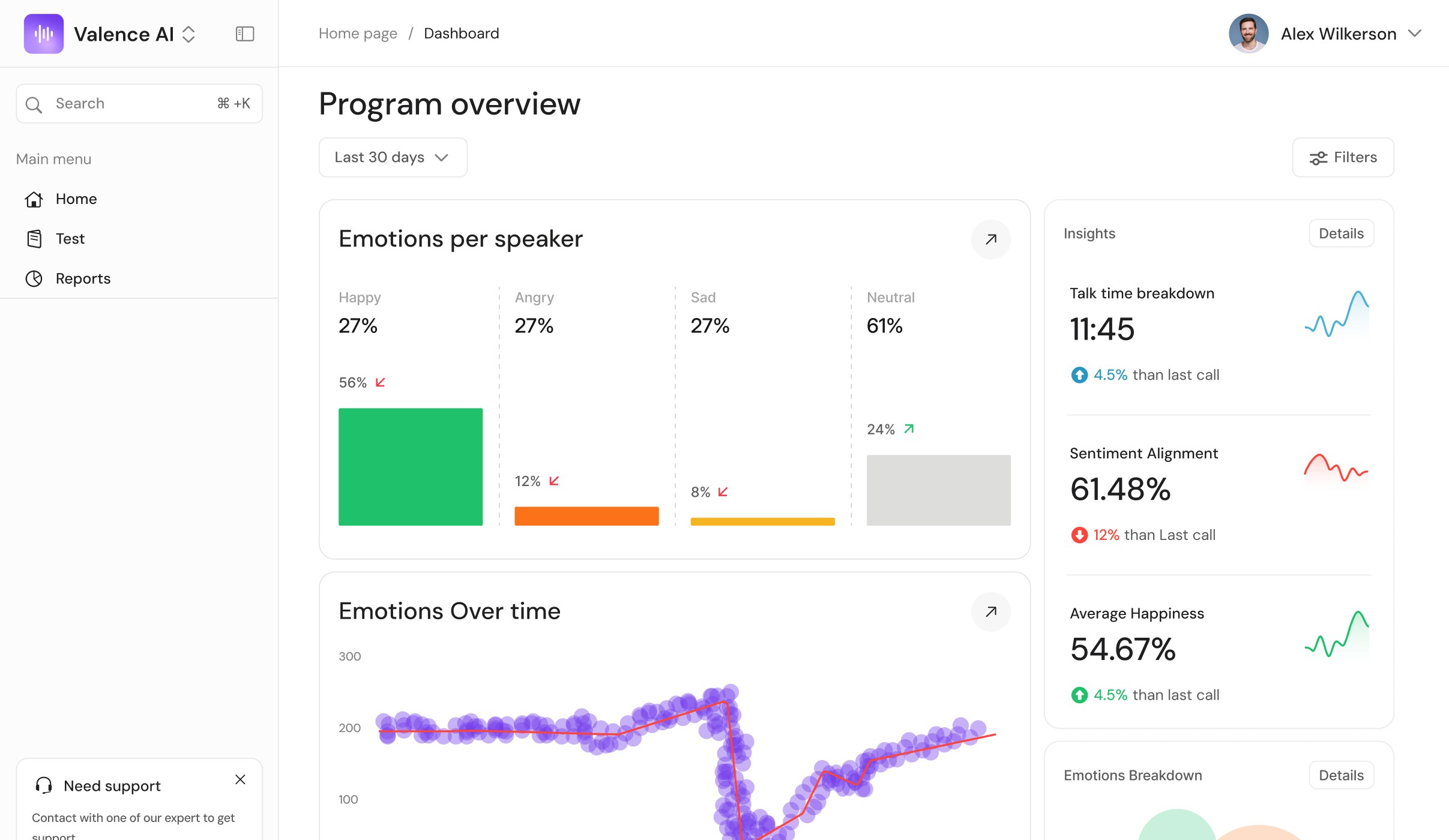Click the Reports pie chart icon
Image resolution: width=1449 pixels, height=840 pixels.
(34, 278)
